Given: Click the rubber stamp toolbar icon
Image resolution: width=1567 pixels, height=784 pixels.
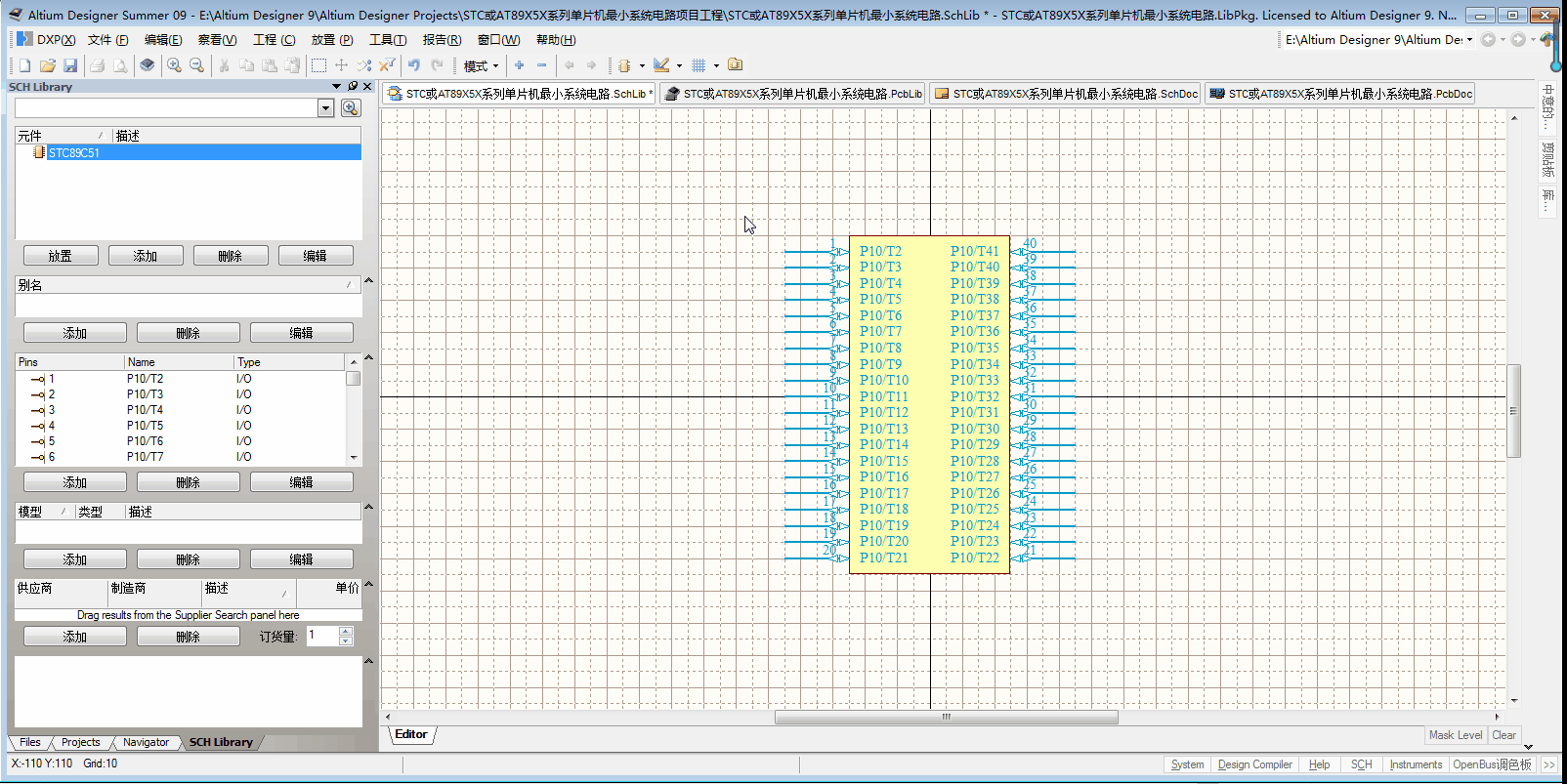Looking at the screenshot, I should 292,65.
